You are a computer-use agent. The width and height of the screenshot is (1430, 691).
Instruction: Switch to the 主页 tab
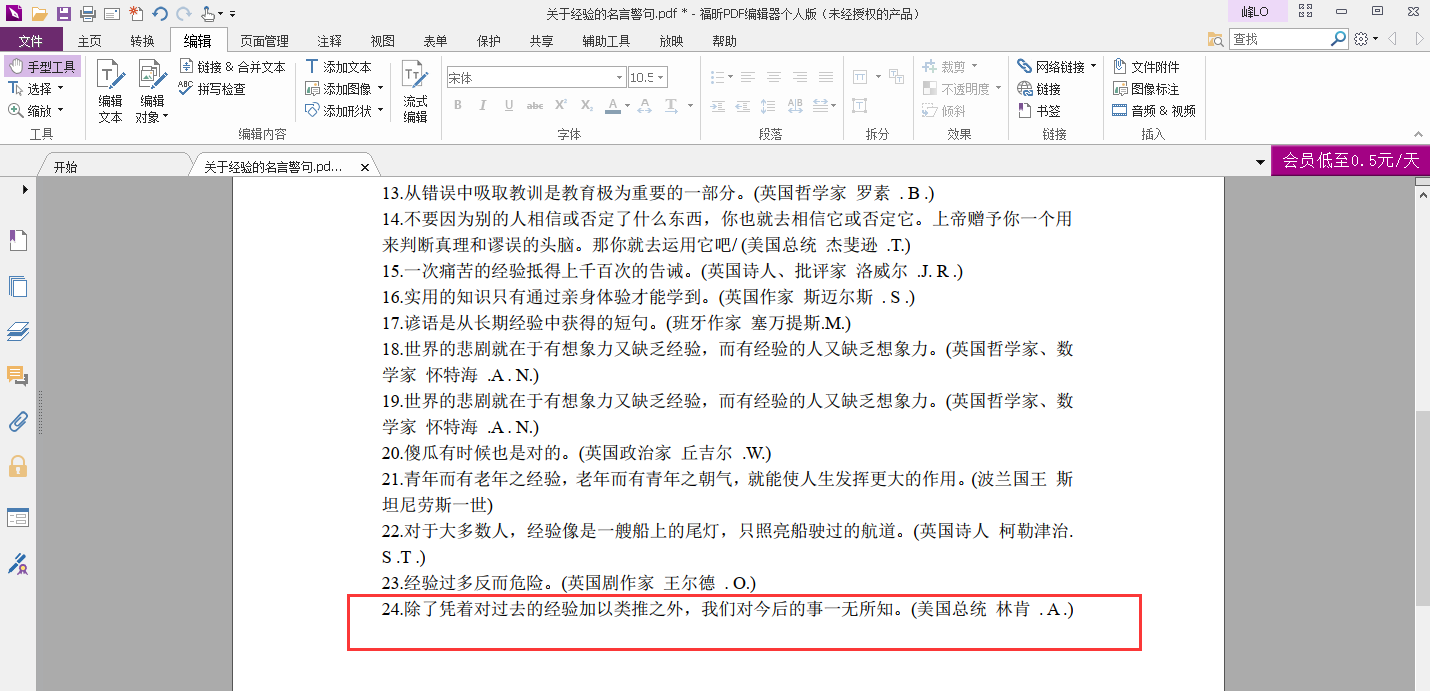pyautogui.click(x=90, y=41)
